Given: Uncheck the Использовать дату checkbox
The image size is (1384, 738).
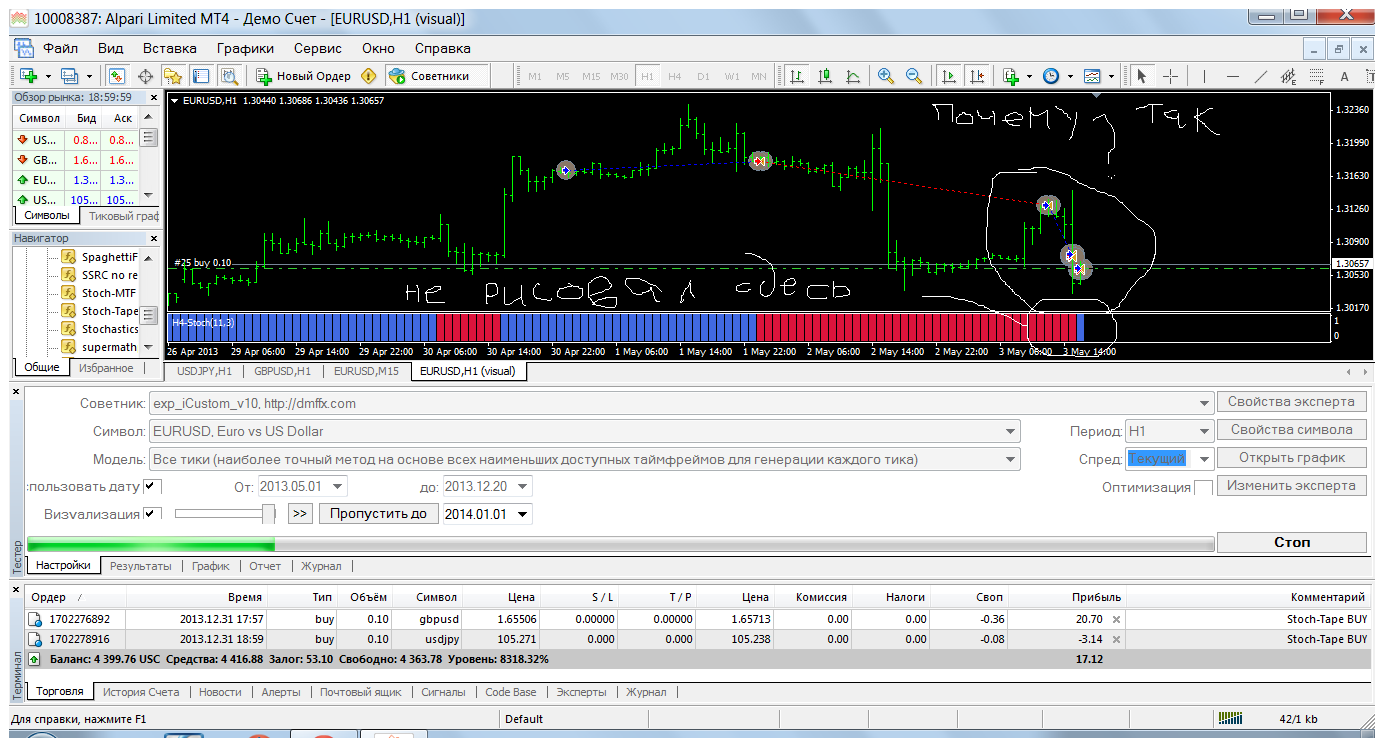Looking at the screenshot, I should pos(153,486).
